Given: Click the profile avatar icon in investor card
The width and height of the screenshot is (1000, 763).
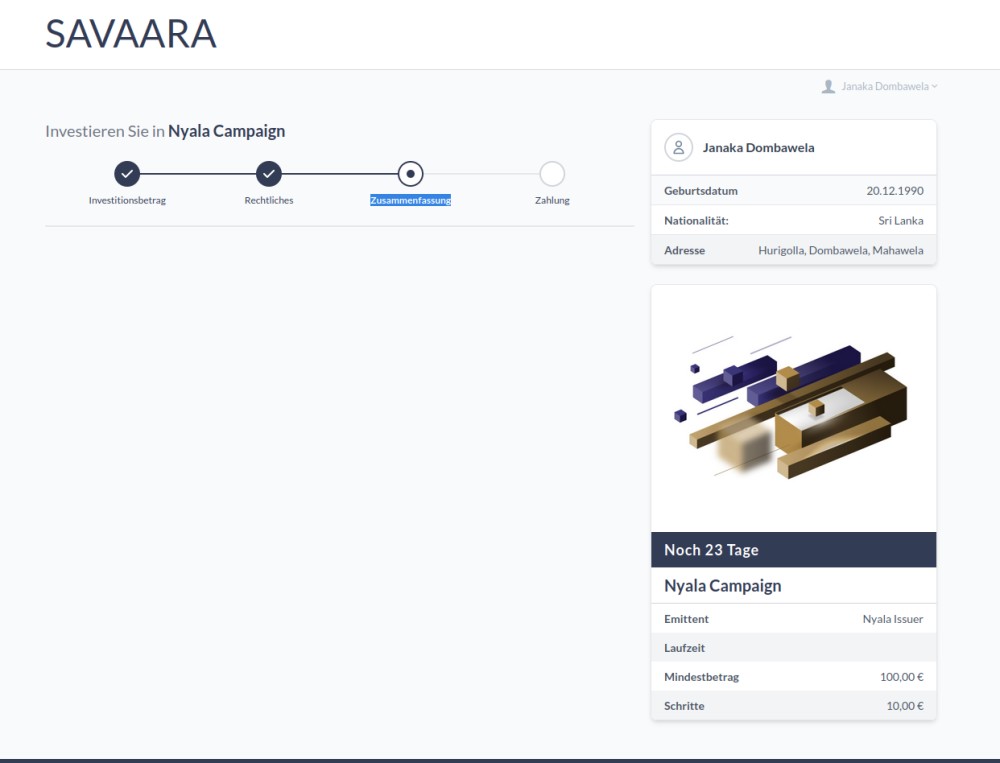Looking at the screenshot, I should pos(679,147).
